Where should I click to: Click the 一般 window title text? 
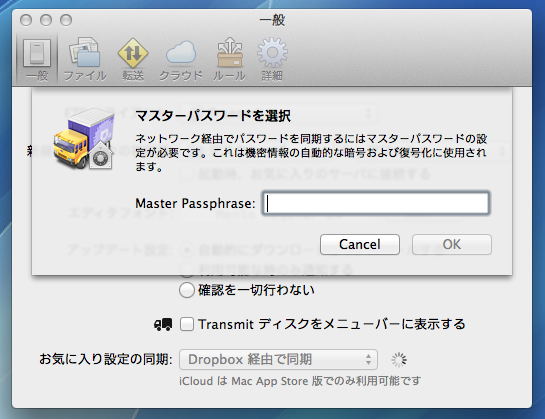point(272,20)
